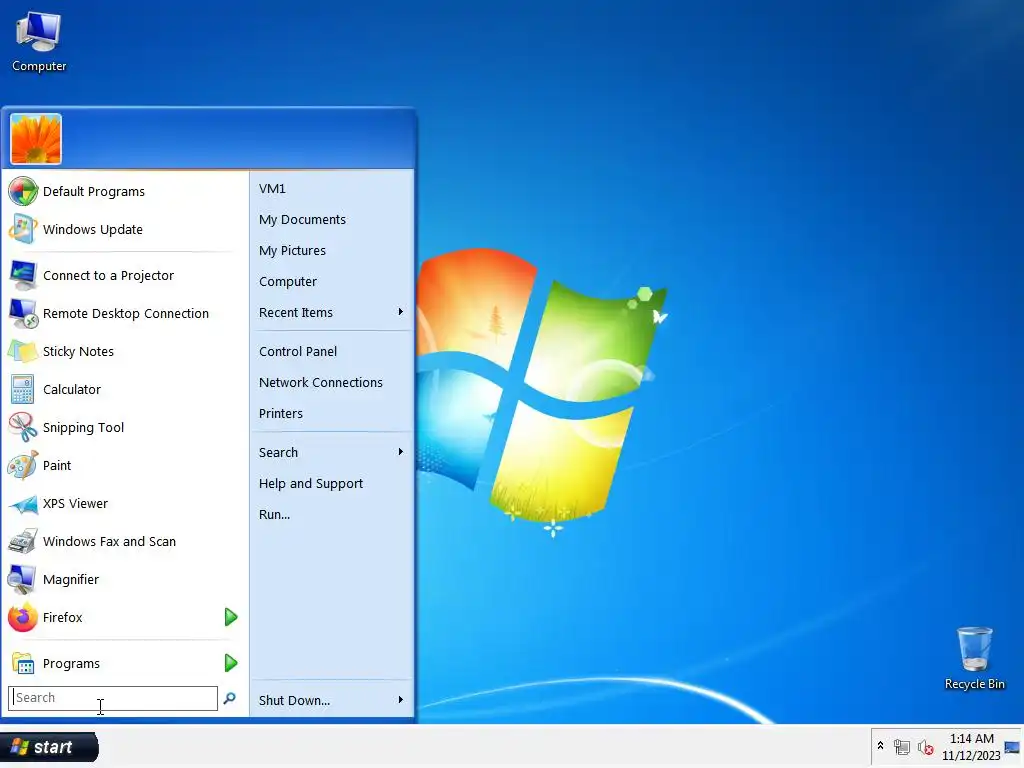Click Connect to a Projector text
The width and height of the screenshot is (1024, 768).
[x=108, y=276]
